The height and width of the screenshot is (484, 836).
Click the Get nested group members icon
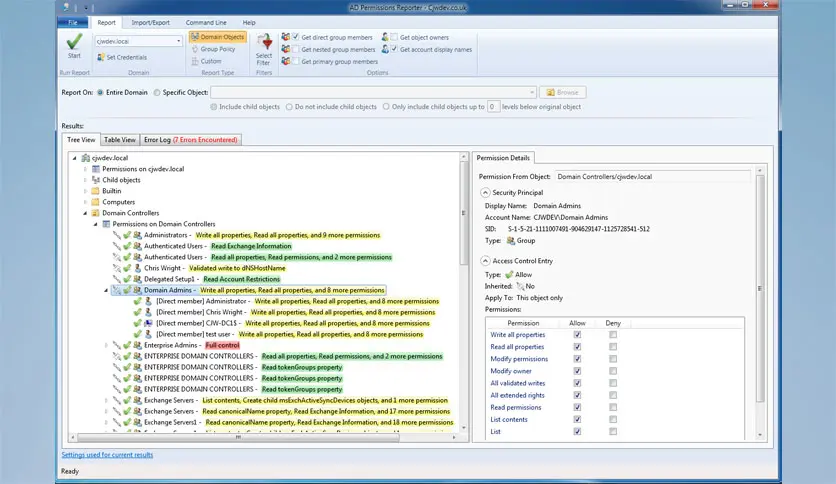pyautogui.click(x=286, y=49)
